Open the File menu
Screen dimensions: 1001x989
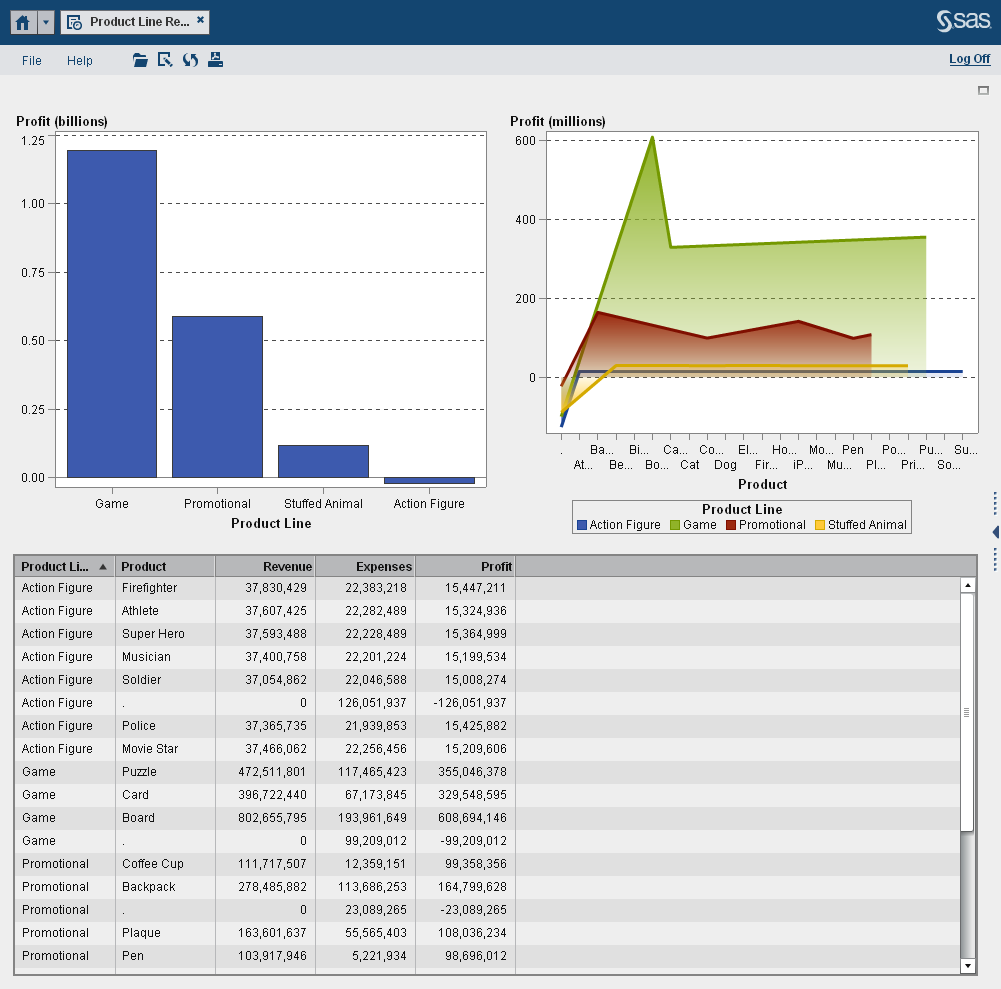tap(31, 60)
